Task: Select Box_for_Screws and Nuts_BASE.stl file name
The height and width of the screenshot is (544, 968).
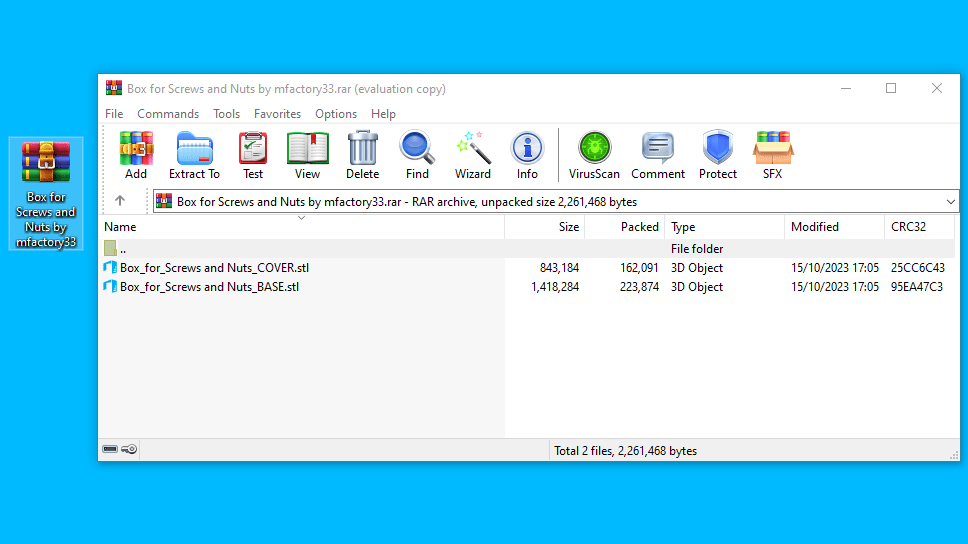Action: (209, 287)
